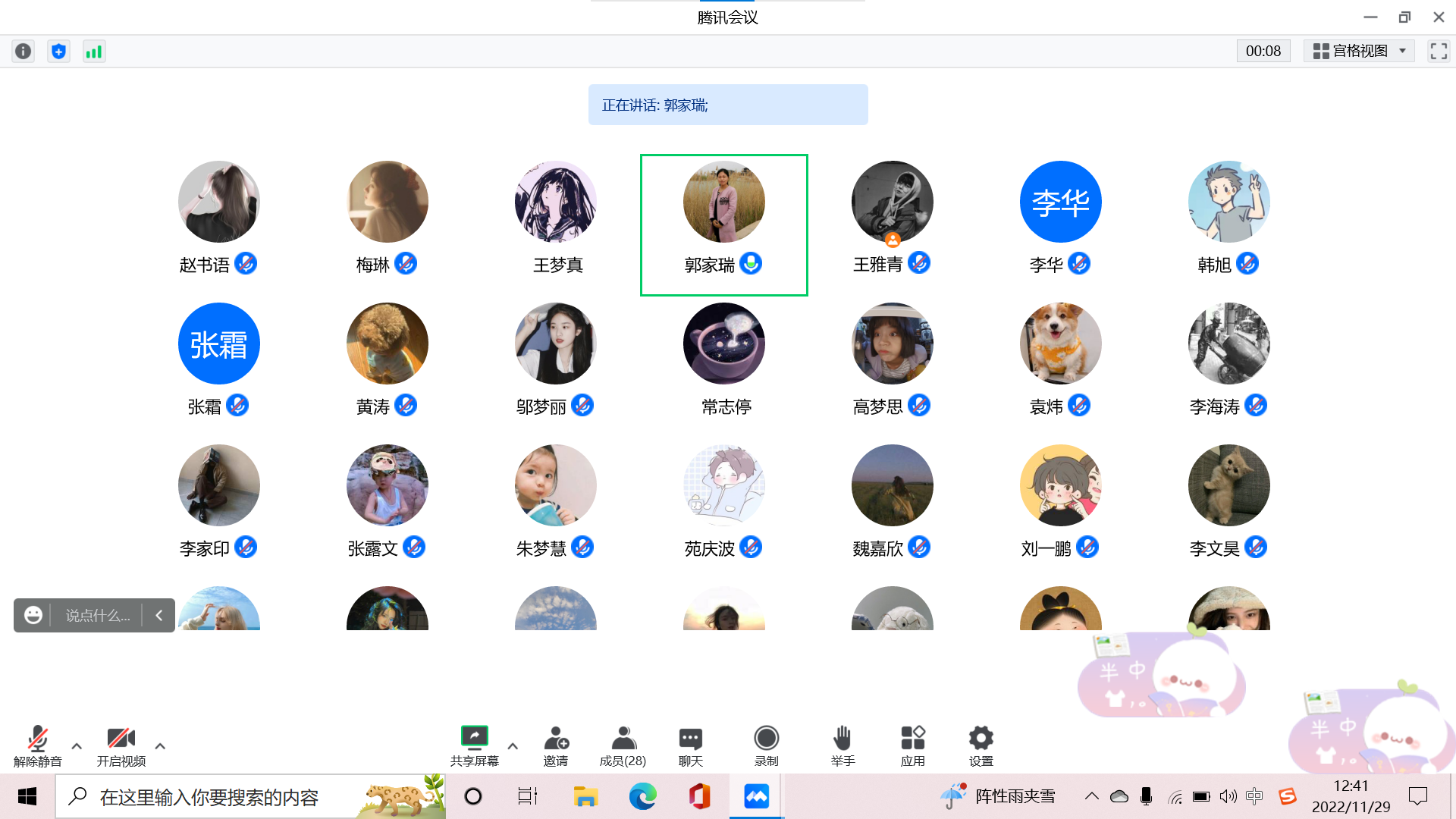Click the Share Screen (共享屏幕) icon
The image size is (1456, 819).
click(474, 738)
